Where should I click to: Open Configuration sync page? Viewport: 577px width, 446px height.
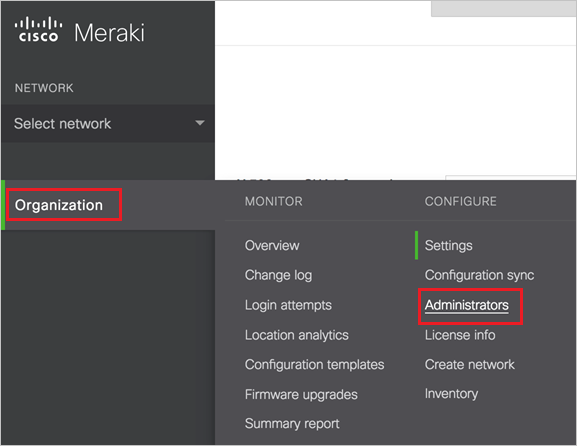(x=479, y=275)
